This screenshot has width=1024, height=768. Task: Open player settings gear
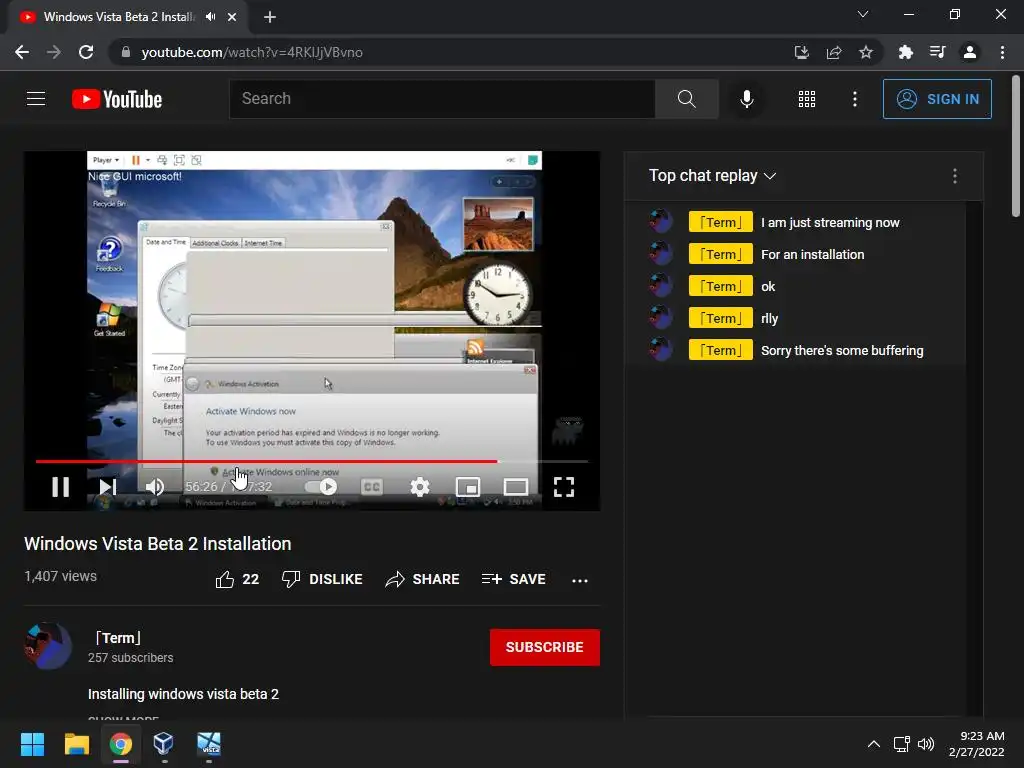tap(420, 487)
